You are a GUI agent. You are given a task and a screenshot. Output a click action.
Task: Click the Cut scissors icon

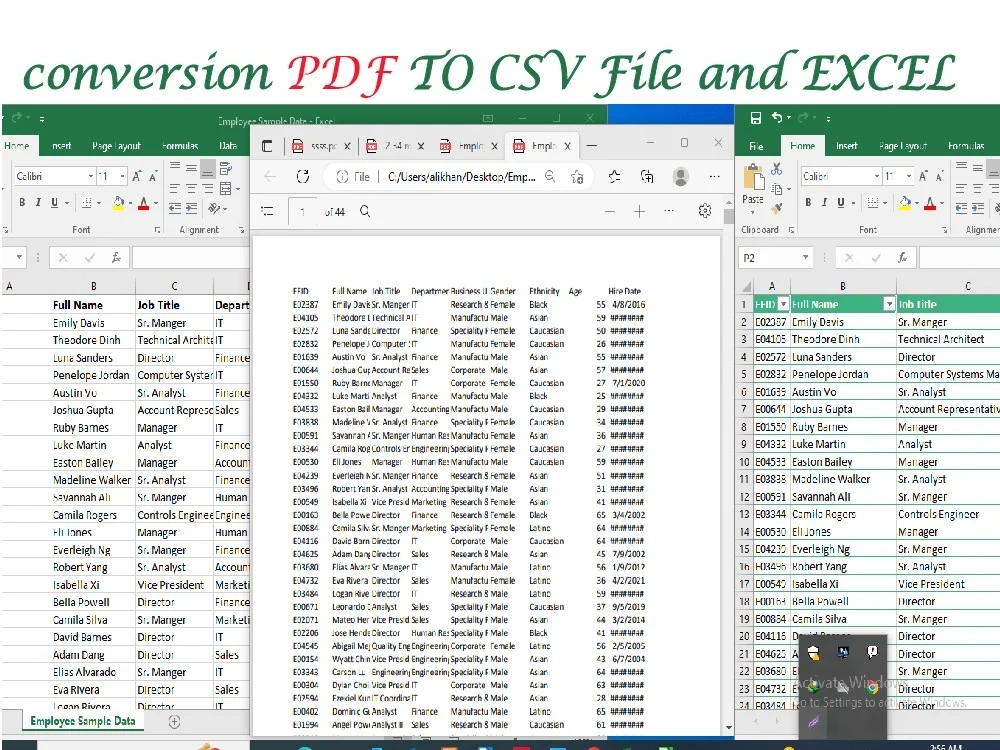click(x=776, y=170)
